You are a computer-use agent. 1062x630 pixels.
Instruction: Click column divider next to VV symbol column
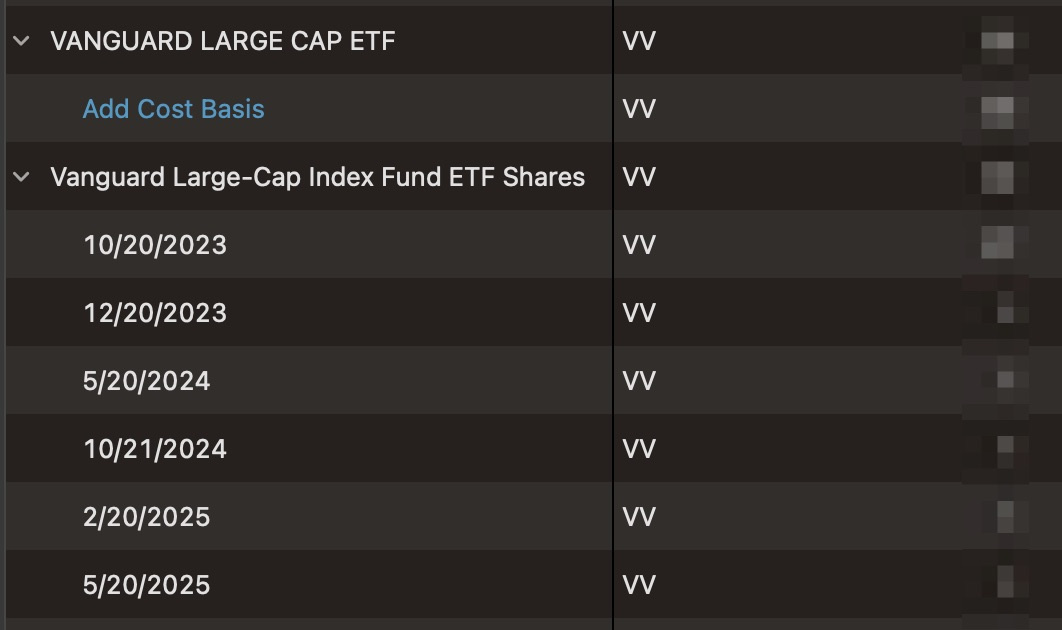[613, 315]
